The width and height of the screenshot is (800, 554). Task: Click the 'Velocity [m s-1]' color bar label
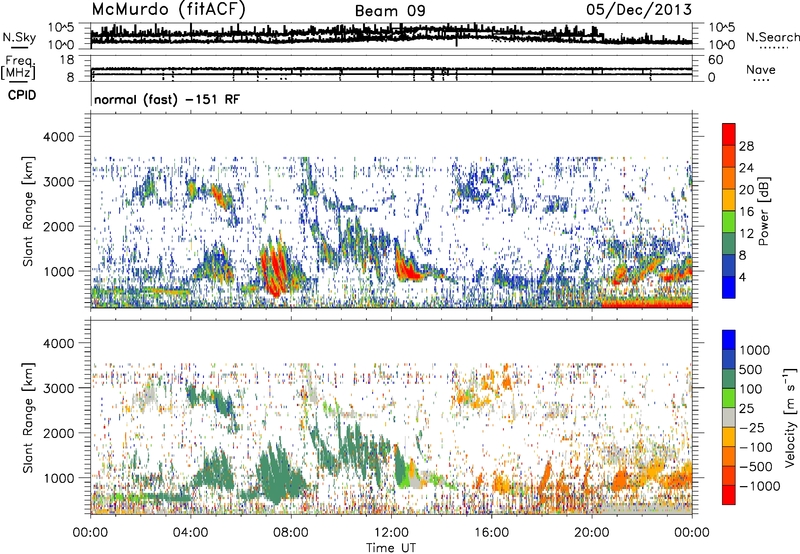pyautogui.click(x=790, y=417)
